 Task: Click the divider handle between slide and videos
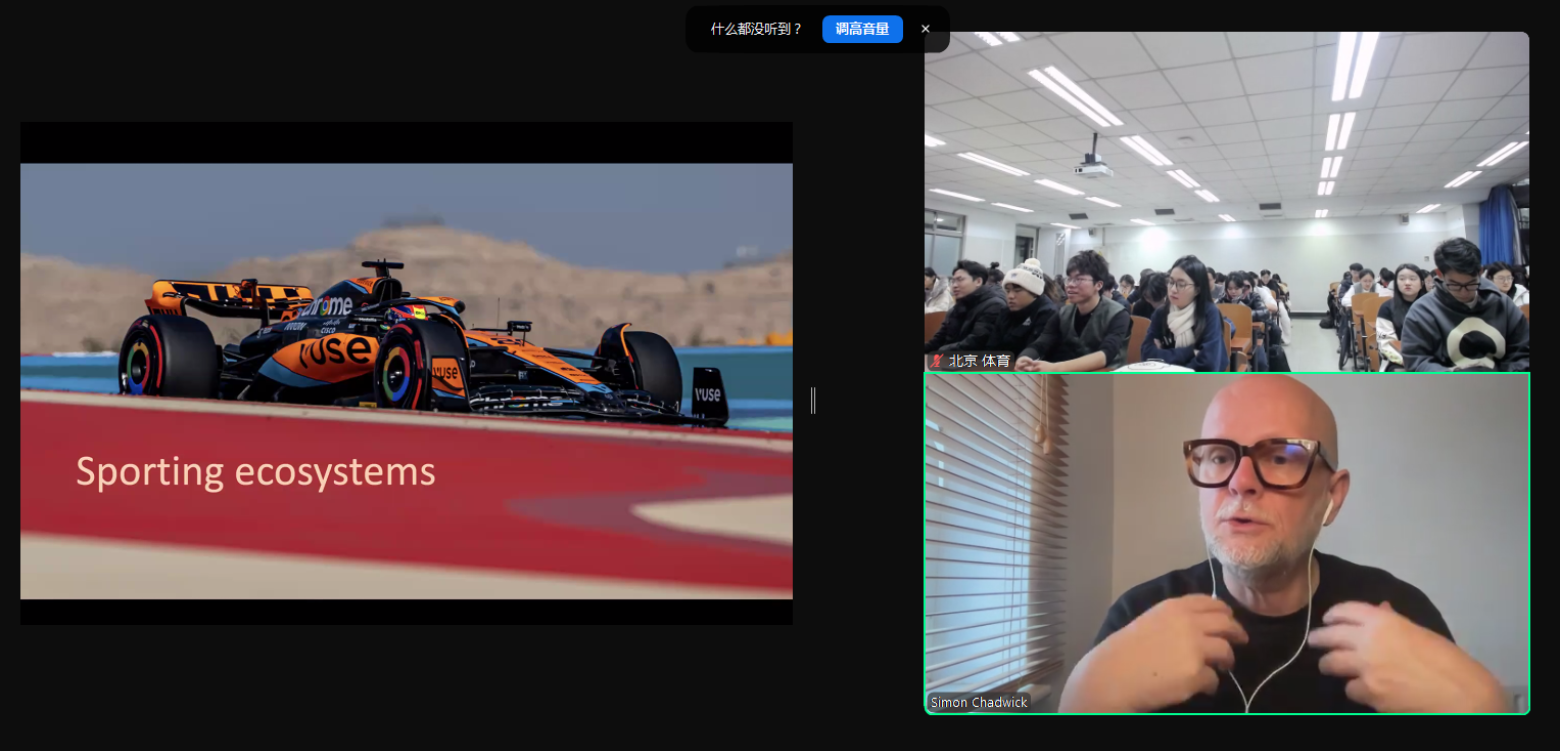click(x=813, y=400)
